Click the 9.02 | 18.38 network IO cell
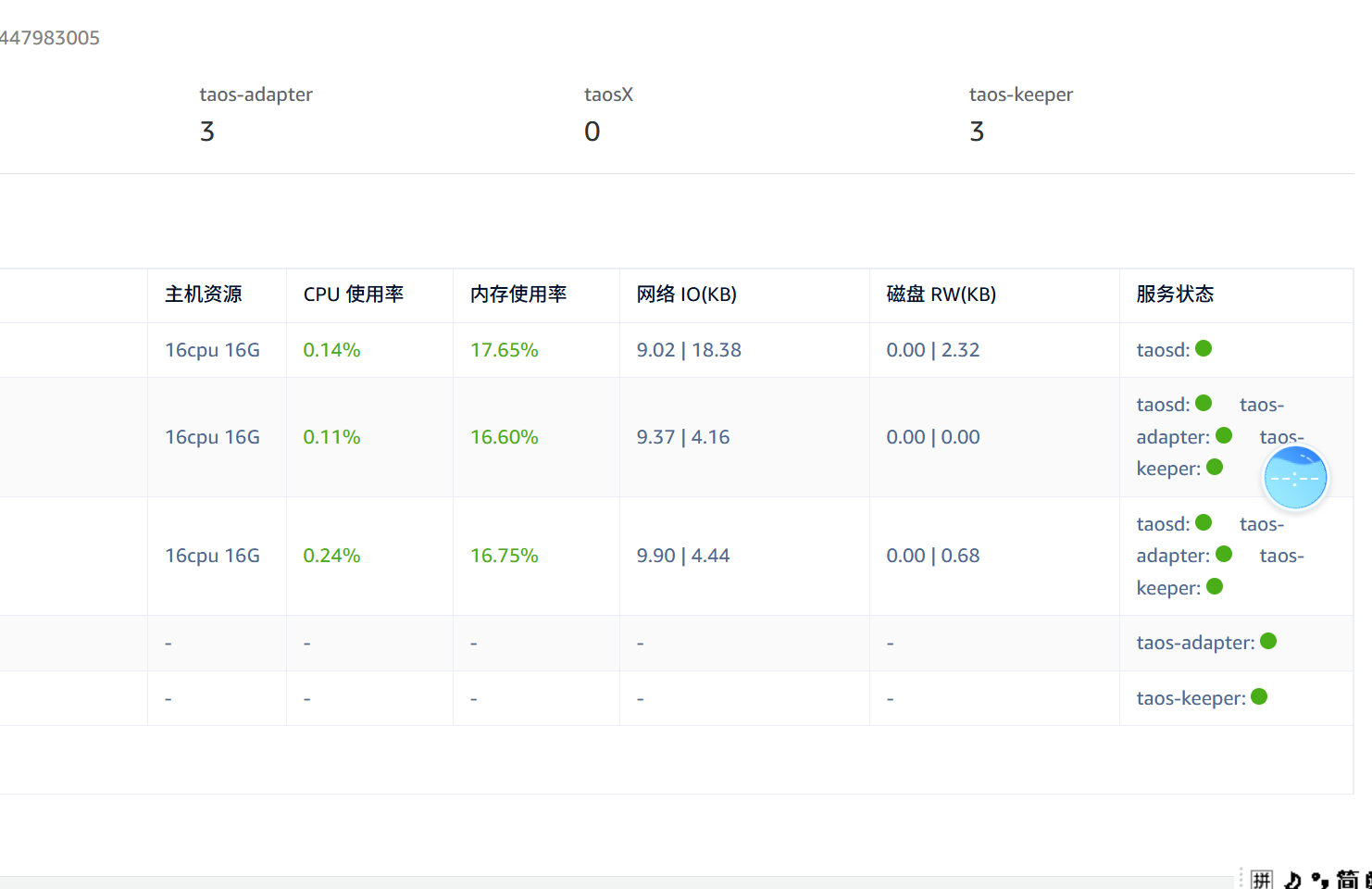 [689, 350]
